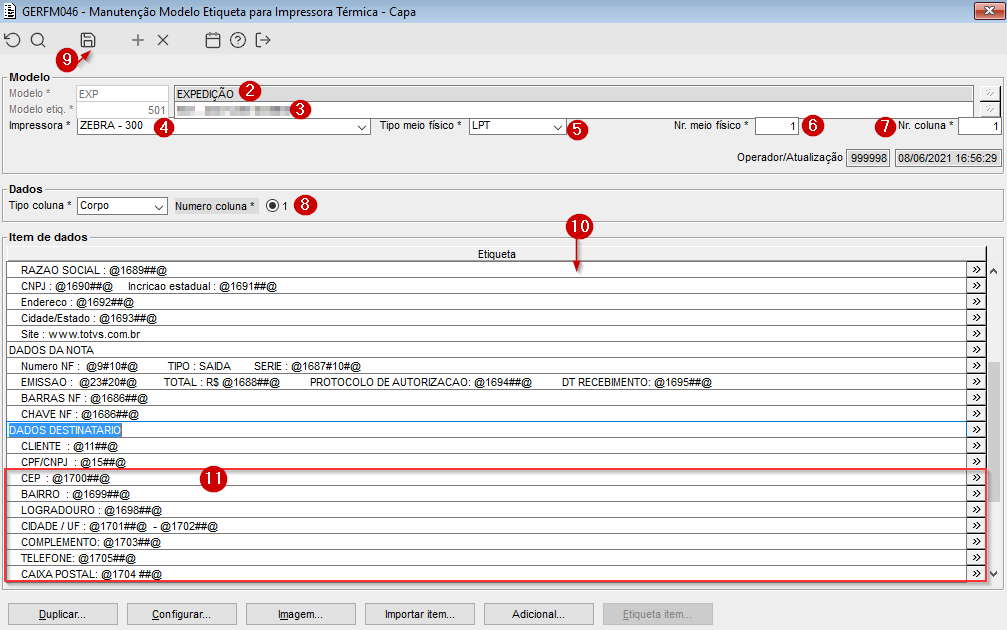Delete using the X toolbar icon
The image size is (1007, 630).
click(163, 40)
